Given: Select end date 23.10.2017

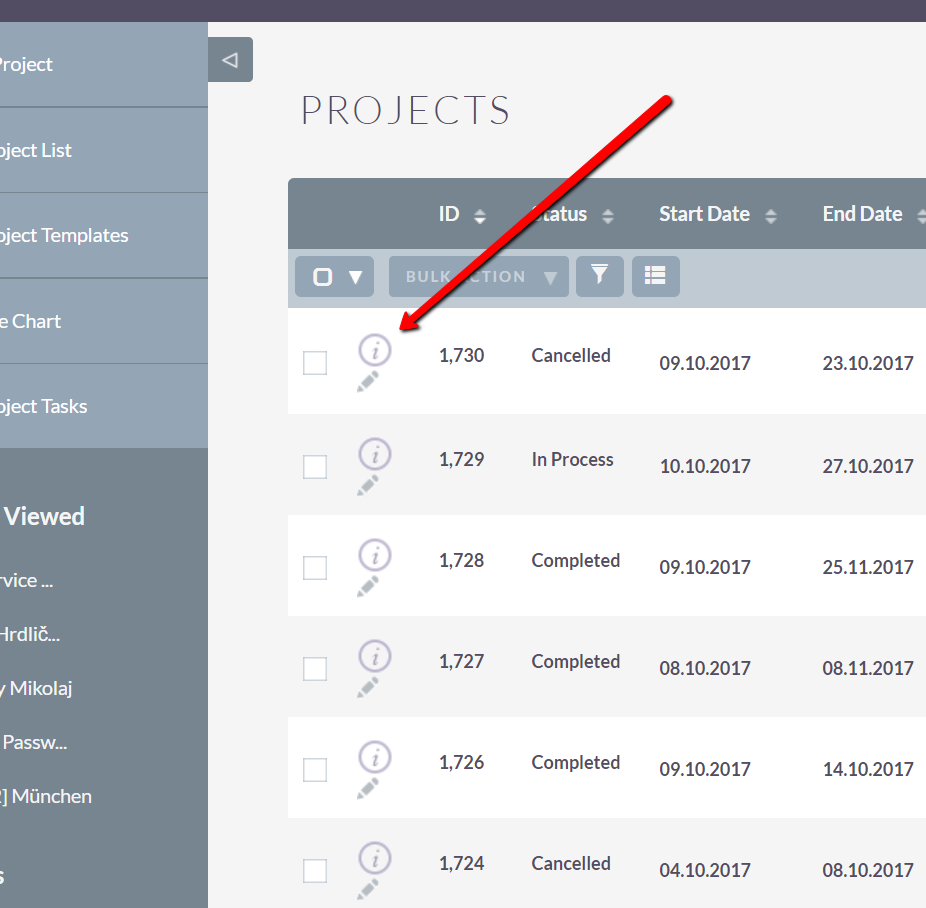Looking at the screenshot, I should (x=868, y=363).
